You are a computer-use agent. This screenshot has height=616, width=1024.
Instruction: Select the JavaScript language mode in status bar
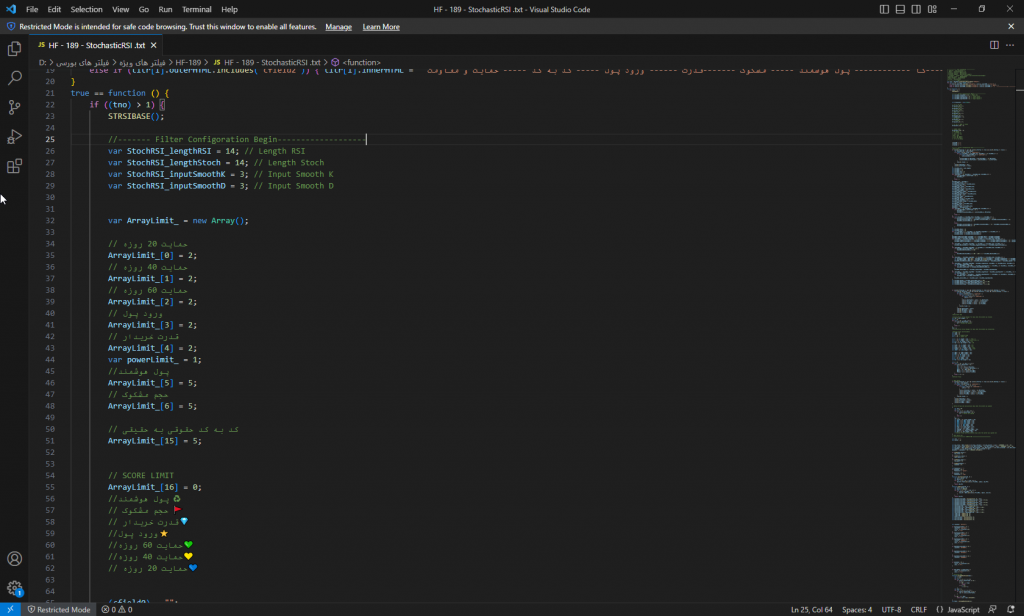coord(963,609)
